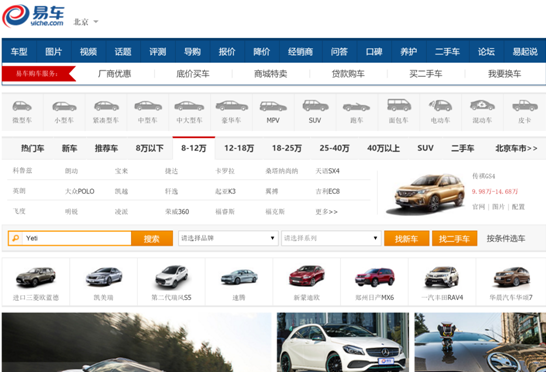Expand the 请选择品牌 brand dropdown
Viewport: 546px width, 373px height.
[228, 238]
